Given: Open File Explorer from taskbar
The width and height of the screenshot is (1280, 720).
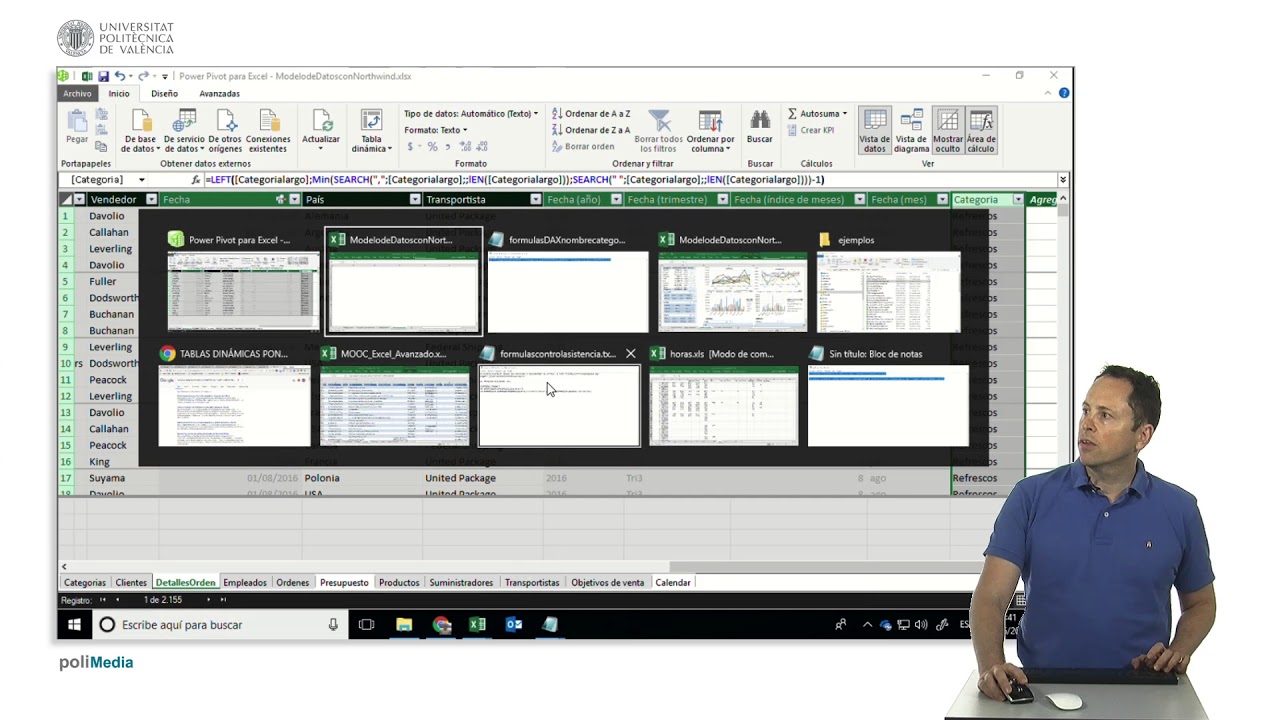Looking at the screenshot, I should point(404,625).
